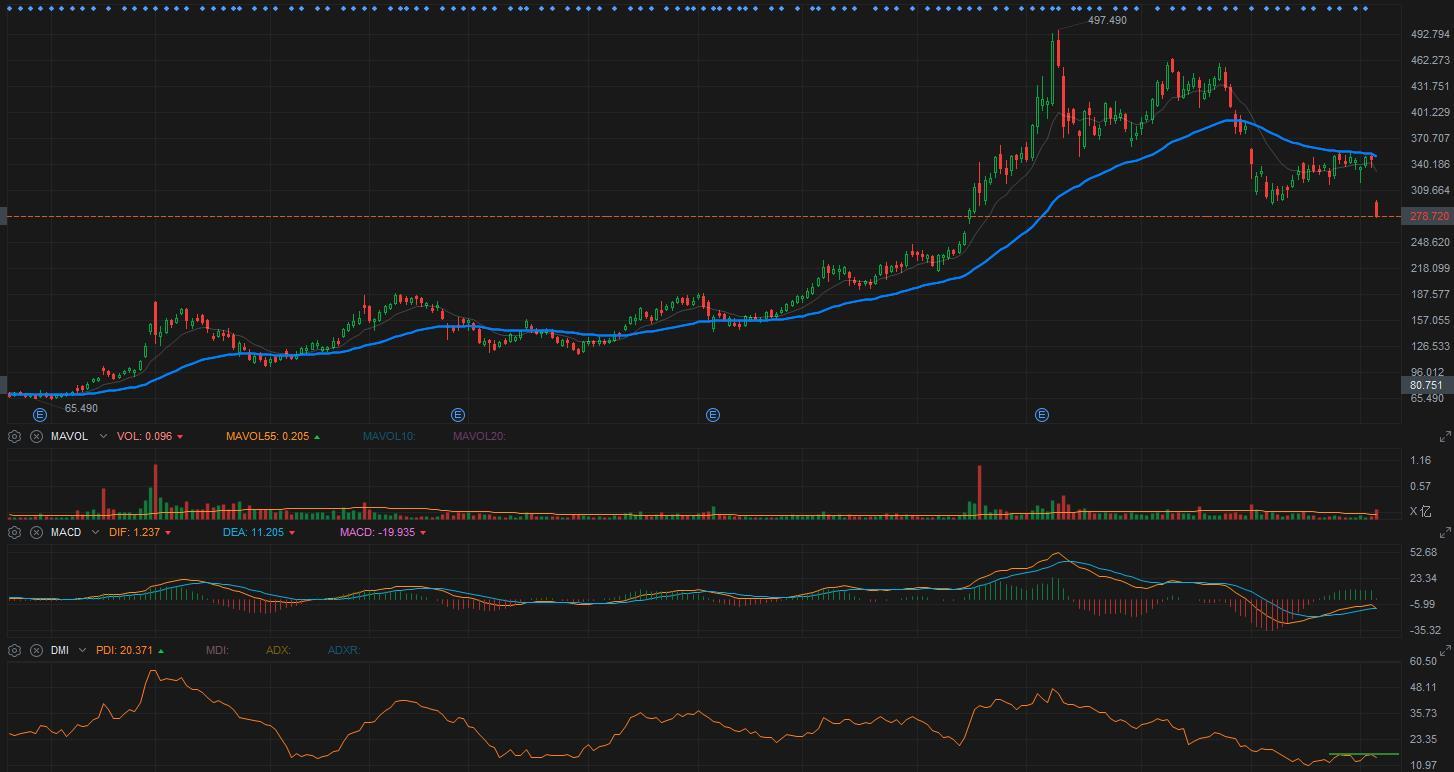Toggle the ADXR line label
The height and width of the screenshot is (772, 1454).
point(344,650)
